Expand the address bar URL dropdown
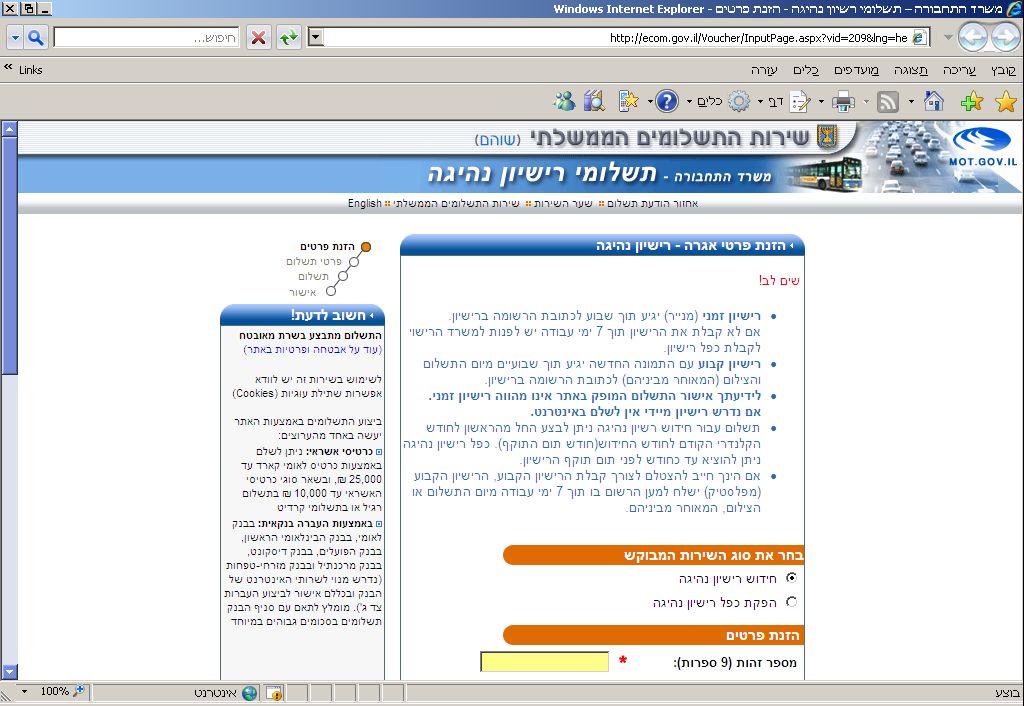Viewport: 1024px width, 706px height. tap(316, 38)
